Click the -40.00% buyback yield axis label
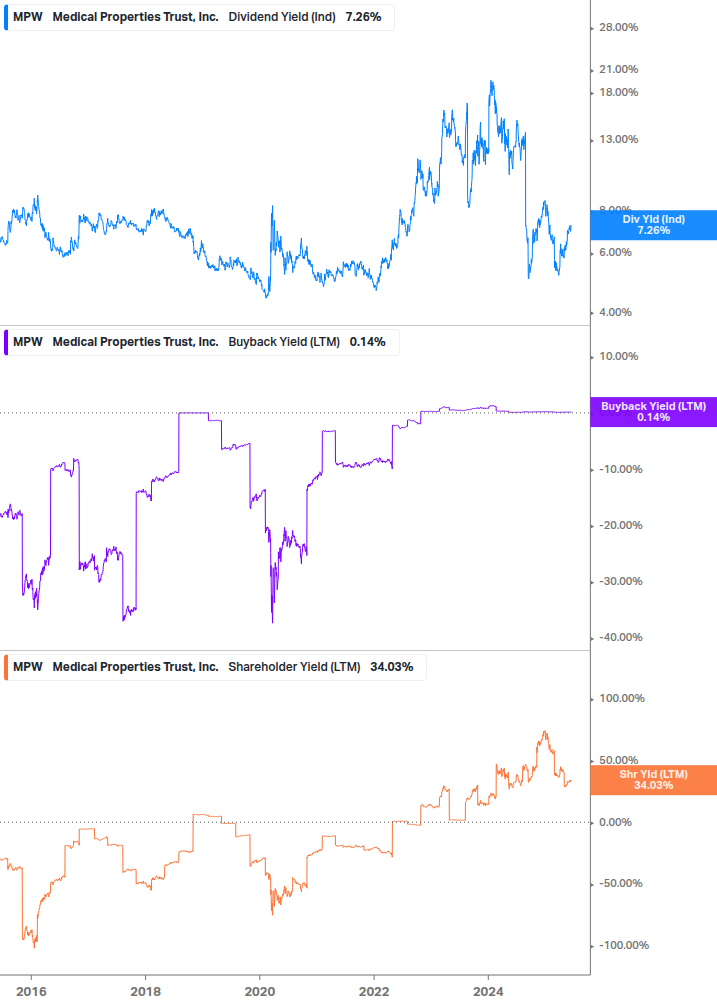The width and height of the screenshot is (717, 1005). (x=620, y=638)
